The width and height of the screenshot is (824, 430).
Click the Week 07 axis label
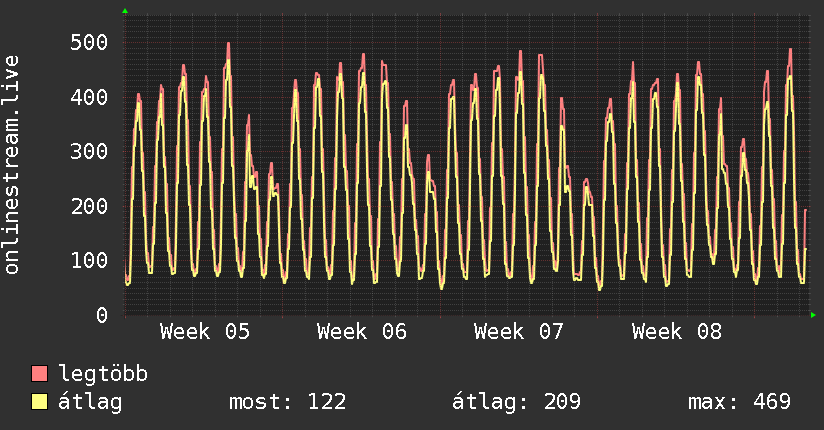(x=519, y=332)
